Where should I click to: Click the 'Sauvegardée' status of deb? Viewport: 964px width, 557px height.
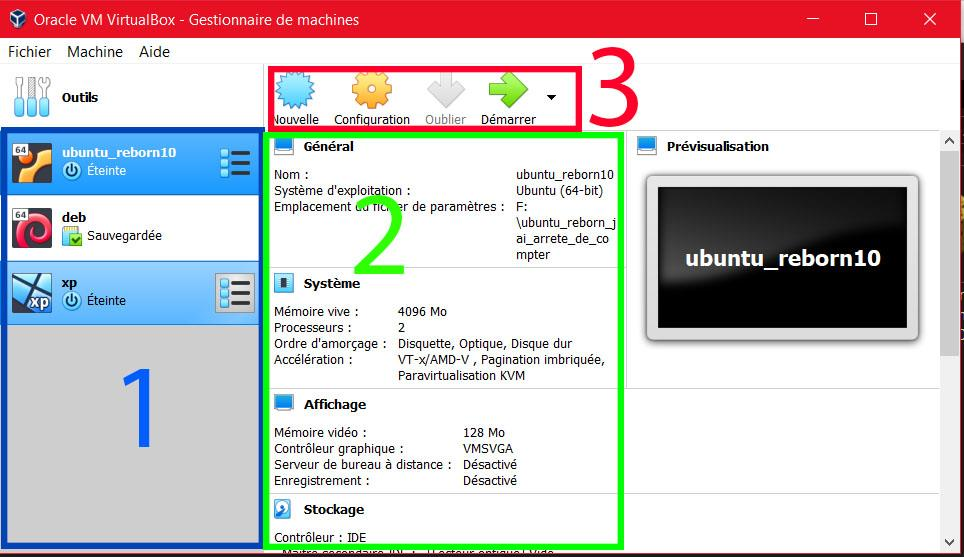124,236
